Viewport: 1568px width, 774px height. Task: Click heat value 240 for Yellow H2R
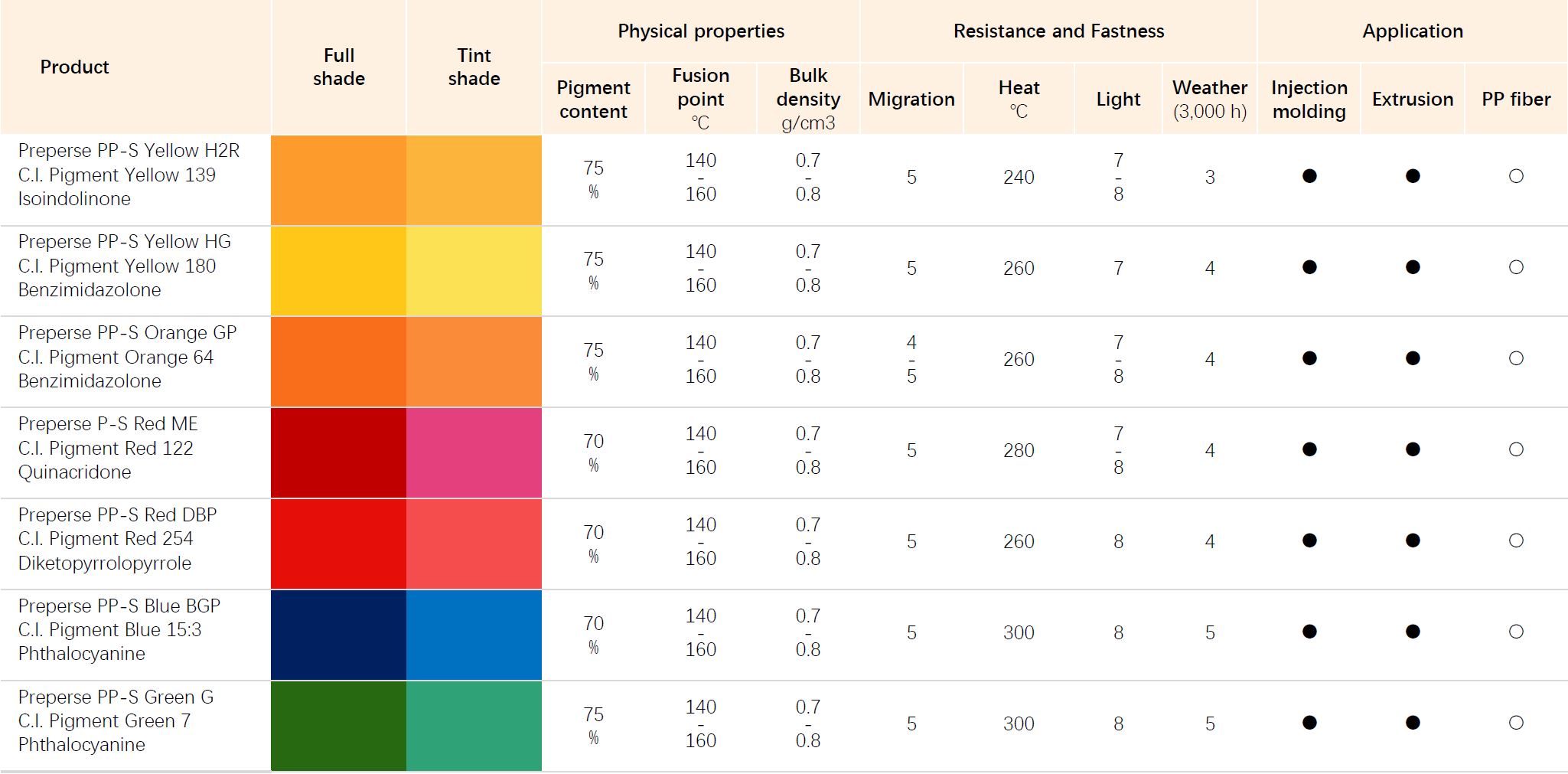1019,178
